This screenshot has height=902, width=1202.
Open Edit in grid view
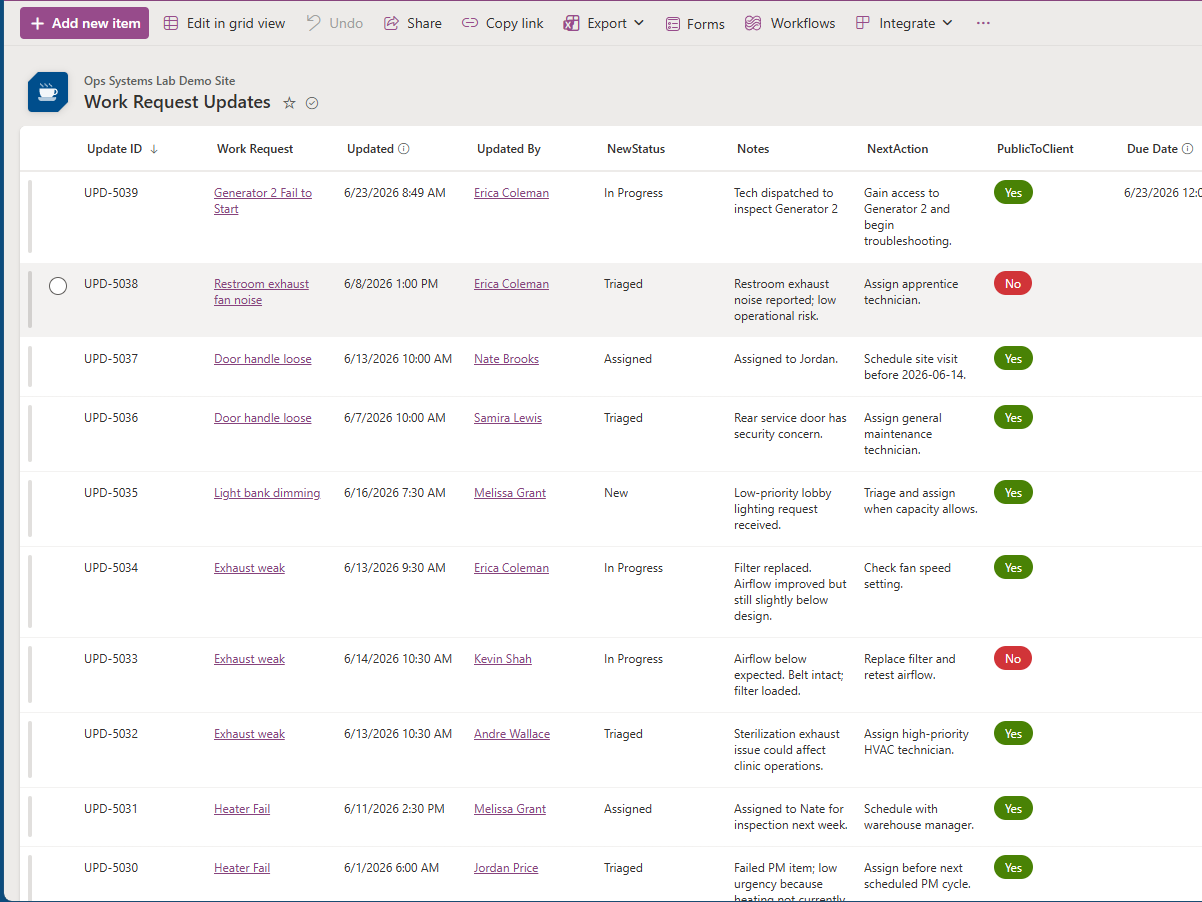pyautogui.click(x=225, y=23)
